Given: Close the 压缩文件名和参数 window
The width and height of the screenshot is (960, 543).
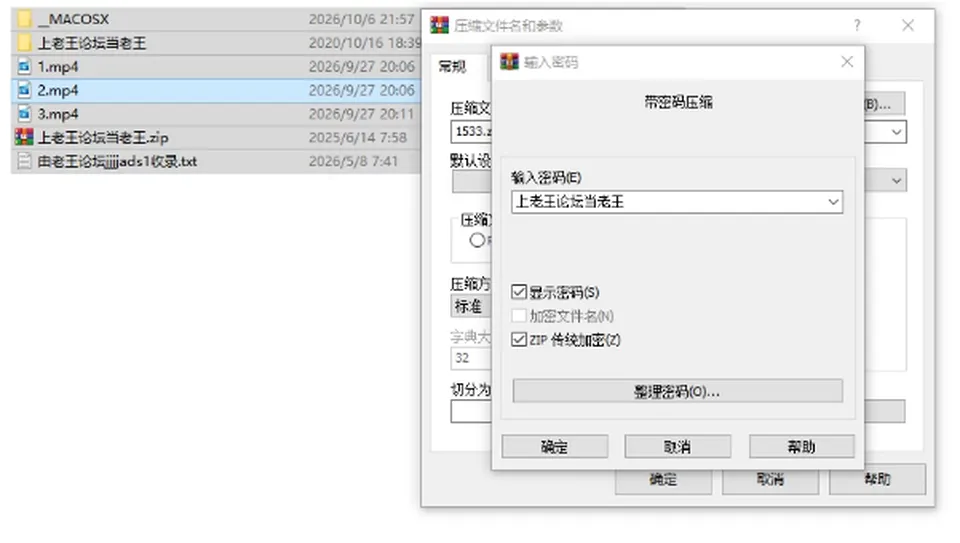Looking at the screenshot, I should tap(908, 25).
